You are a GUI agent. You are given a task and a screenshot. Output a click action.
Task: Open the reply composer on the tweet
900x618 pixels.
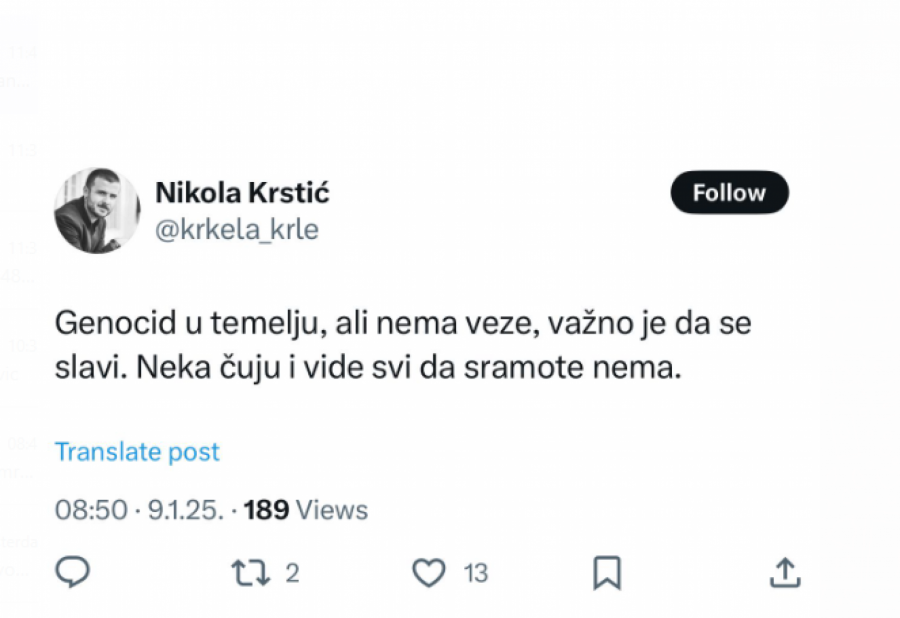73,572
